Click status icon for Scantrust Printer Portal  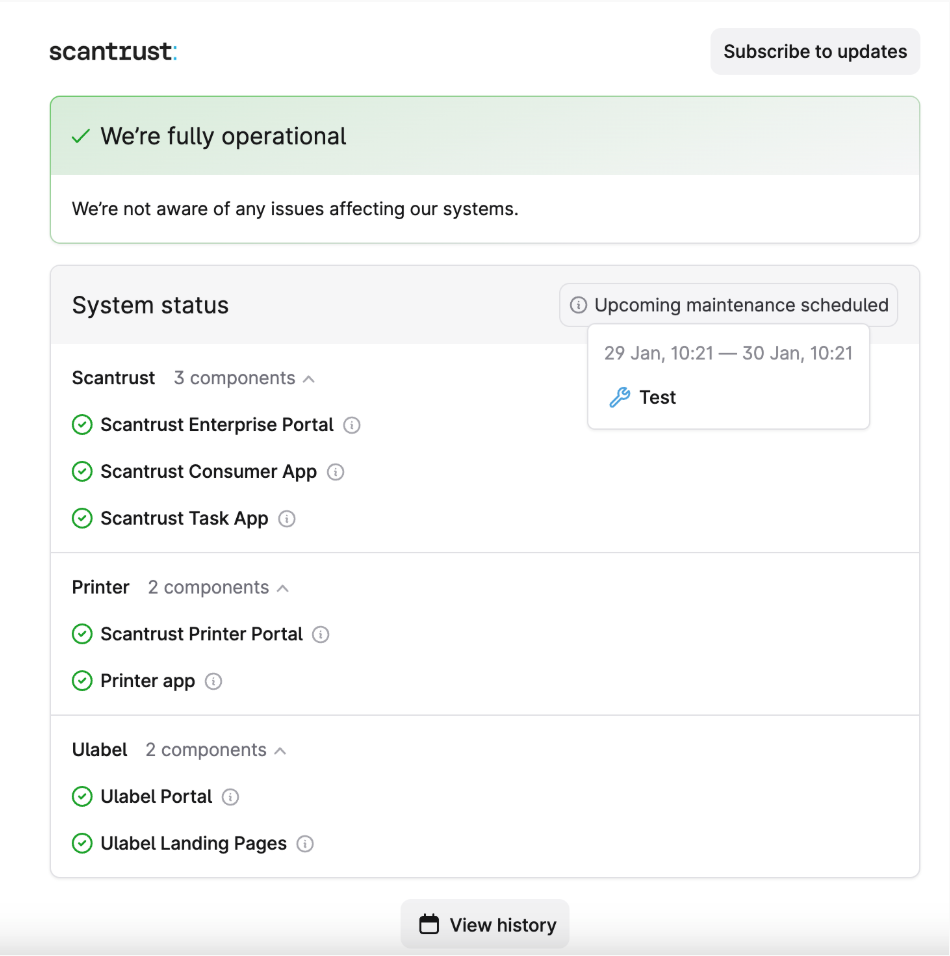[82, 634]
